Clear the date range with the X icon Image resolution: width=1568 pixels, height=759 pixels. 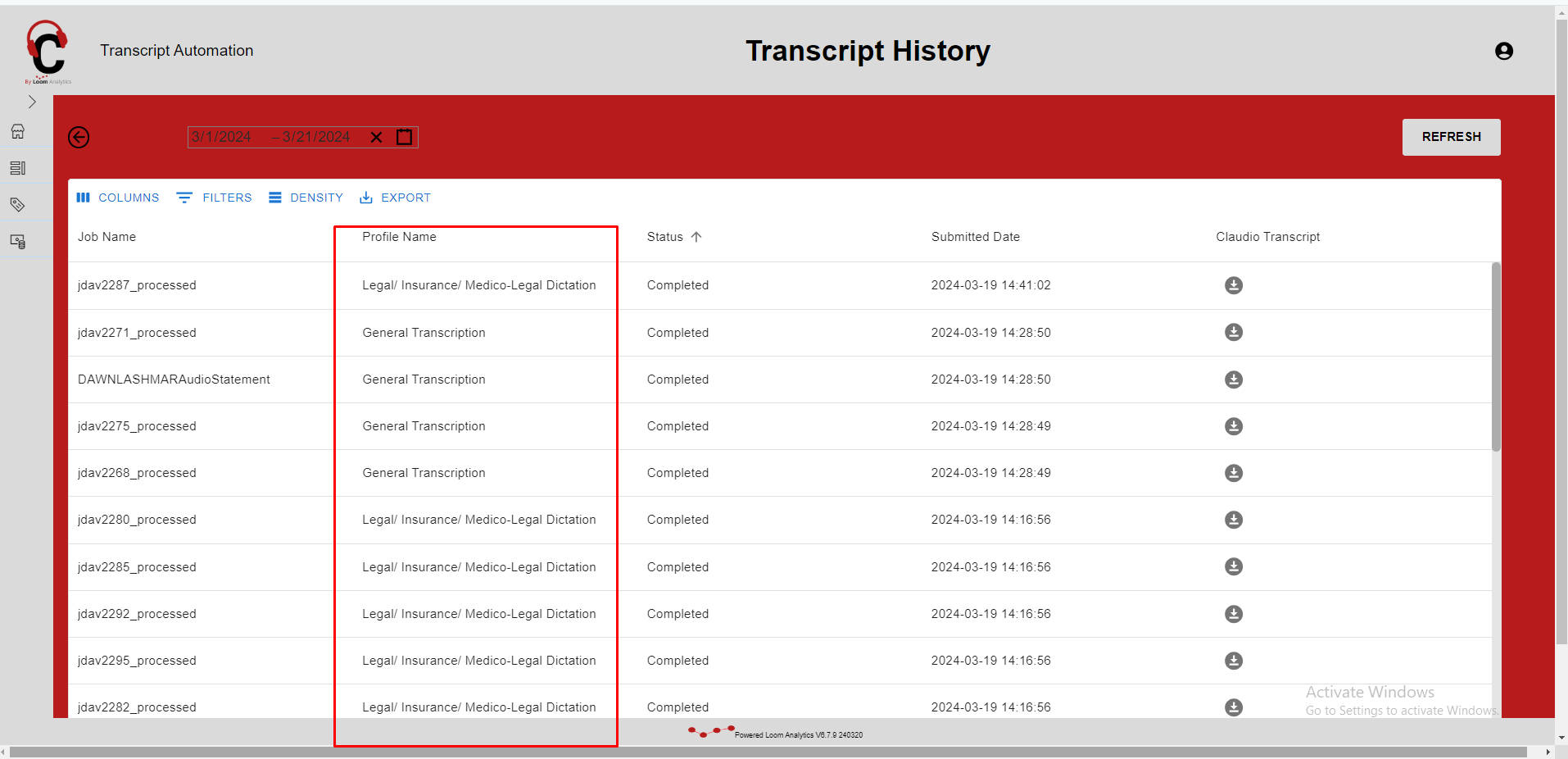(x=376, y=137)
